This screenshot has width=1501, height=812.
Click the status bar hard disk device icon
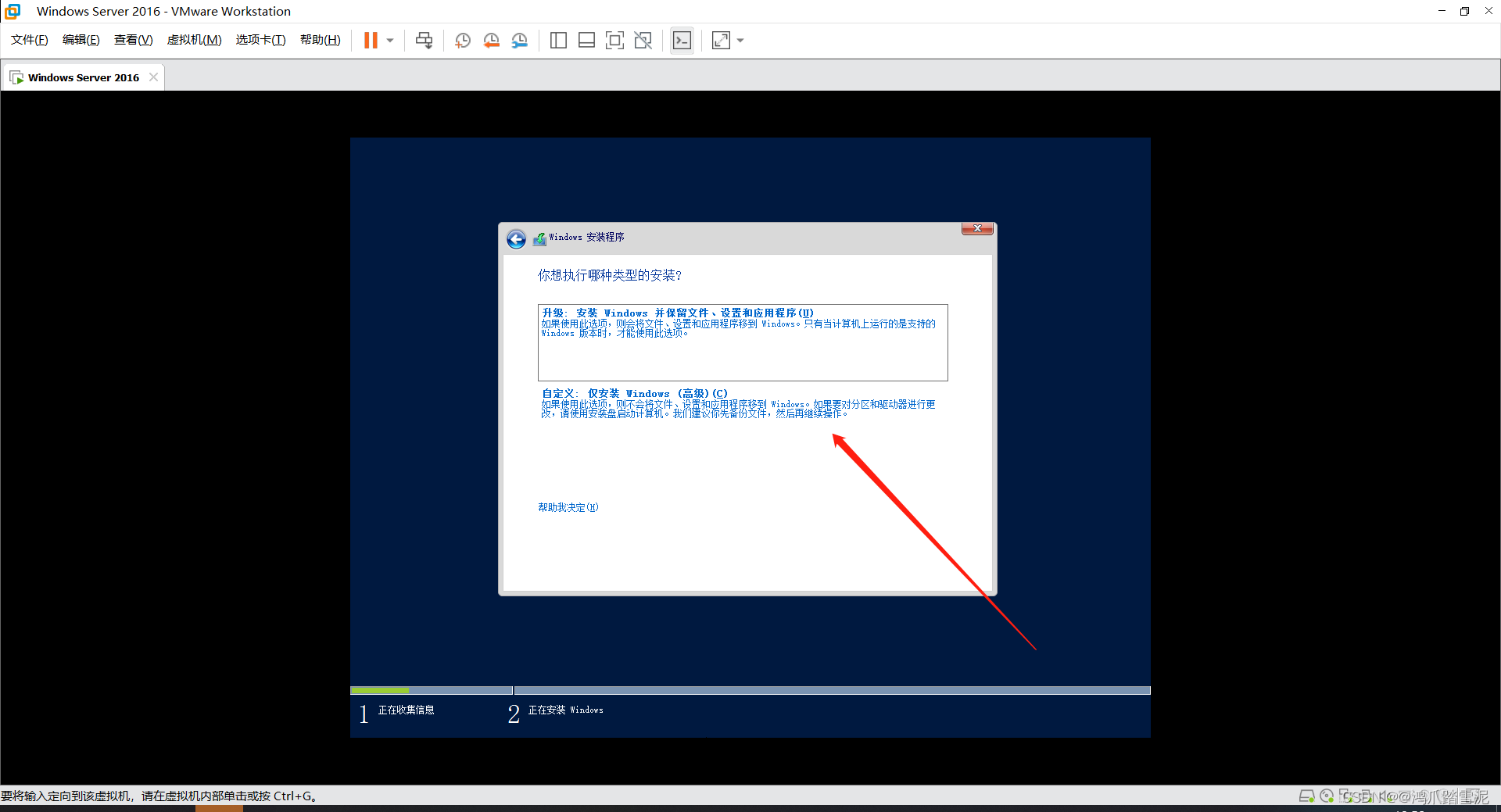tap(1306, 796)
